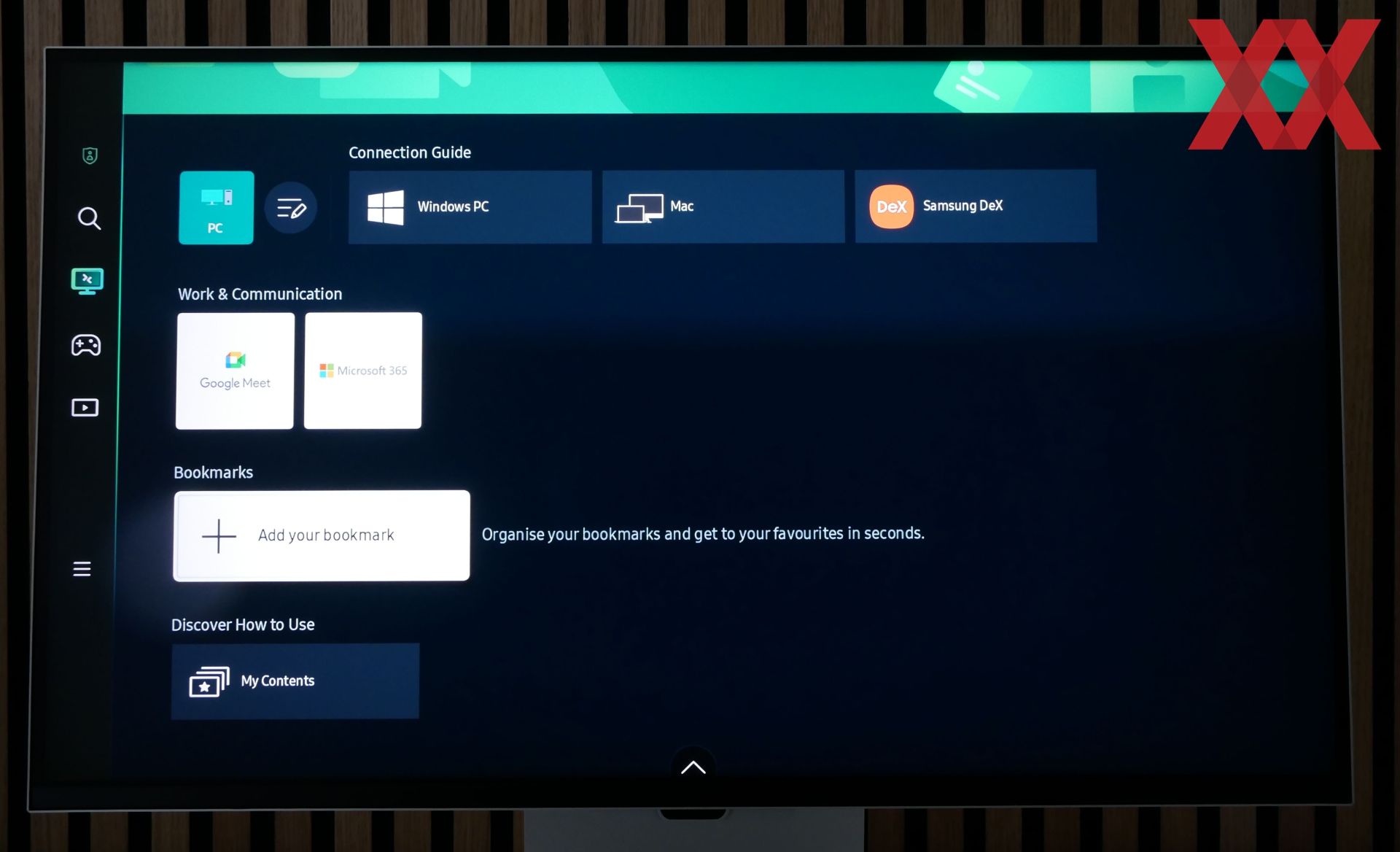Select Mac connection option
Screen dimensions: 1400x852
pos(721,206)
